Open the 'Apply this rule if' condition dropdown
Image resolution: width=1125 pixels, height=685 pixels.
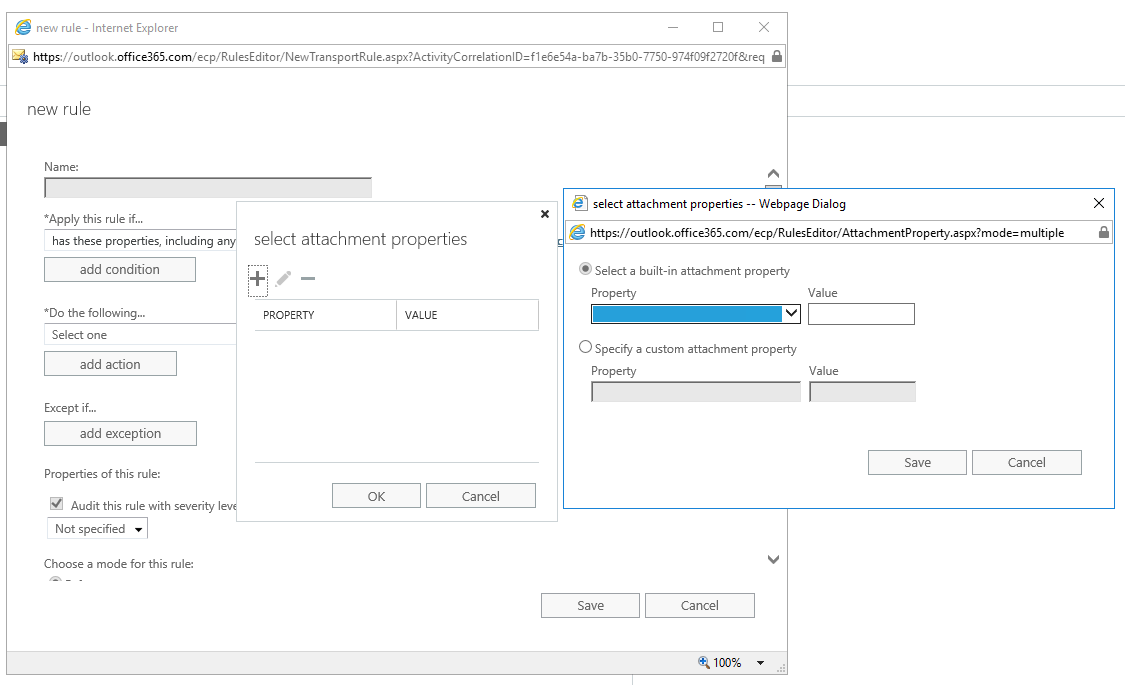click(141, 240)
